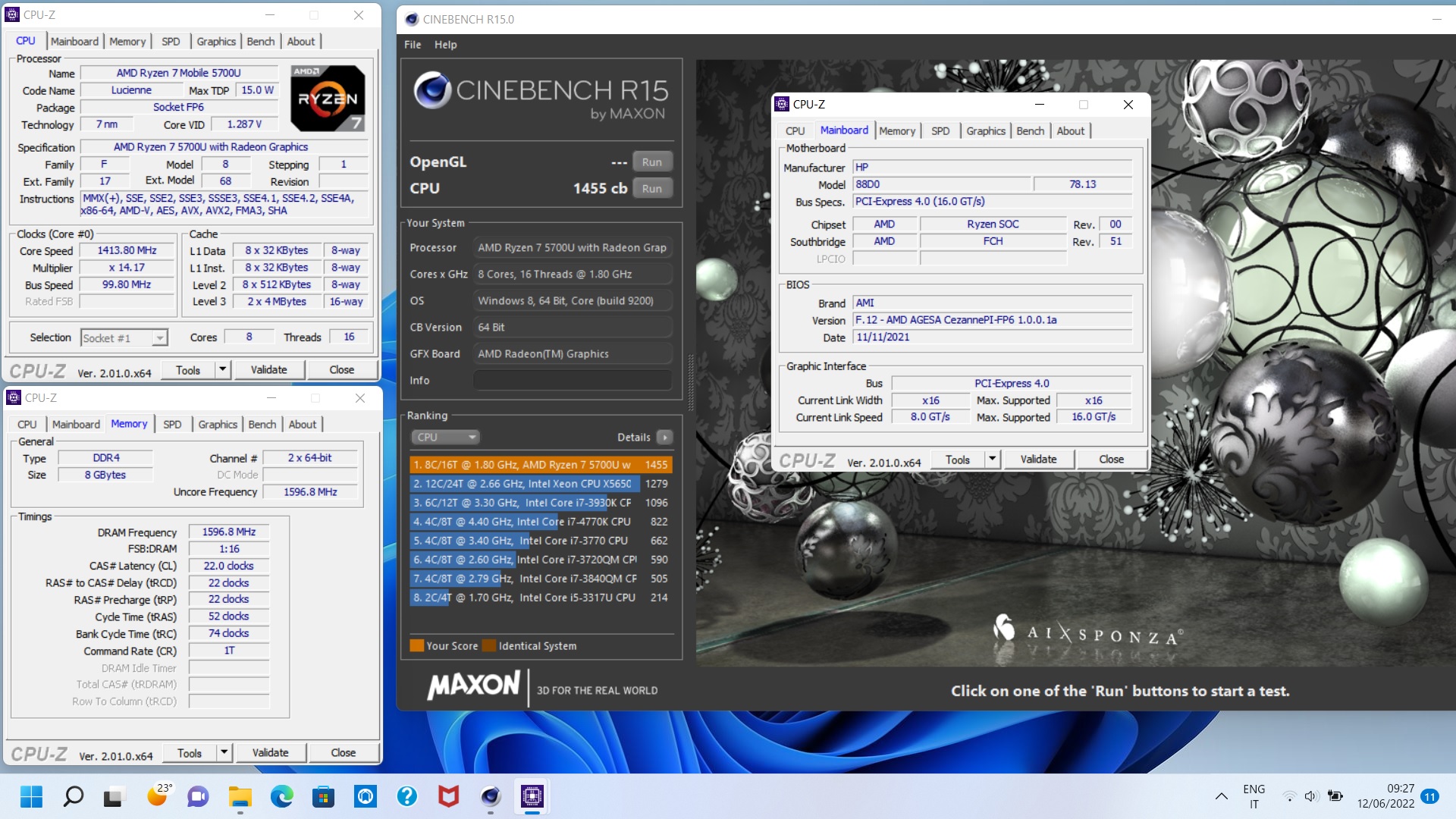Click the Cinebench Info input field
Viewport: 1456px width, 819px height.
pyautogui.click(x=573, y=380)
